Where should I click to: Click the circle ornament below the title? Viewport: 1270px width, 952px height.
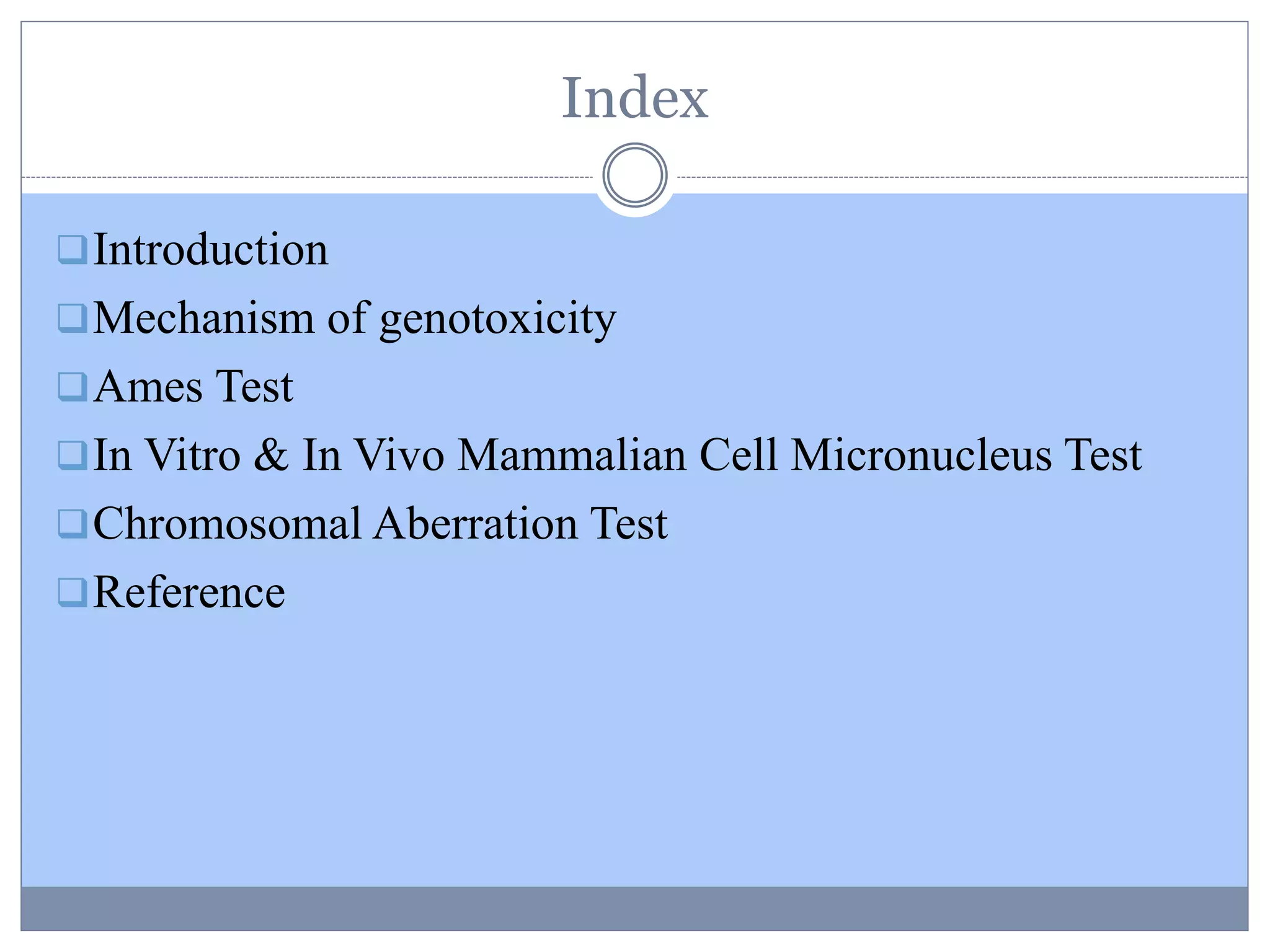pyautogui.click(x=634, y=175)
